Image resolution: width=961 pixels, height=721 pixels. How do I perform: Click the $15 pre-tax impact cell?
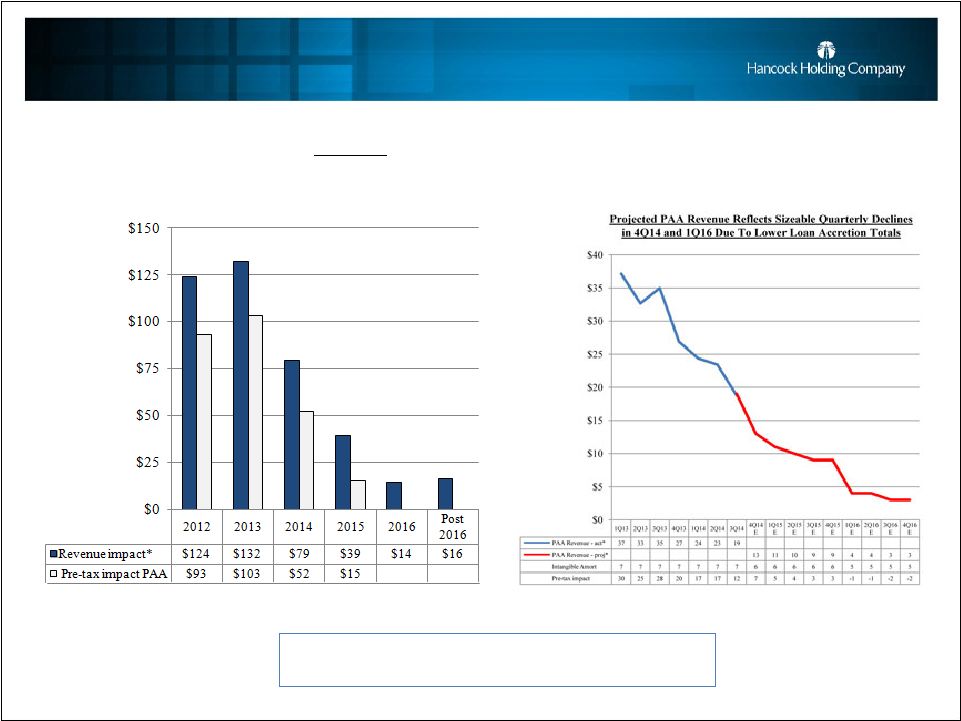[x=350, y=572]
